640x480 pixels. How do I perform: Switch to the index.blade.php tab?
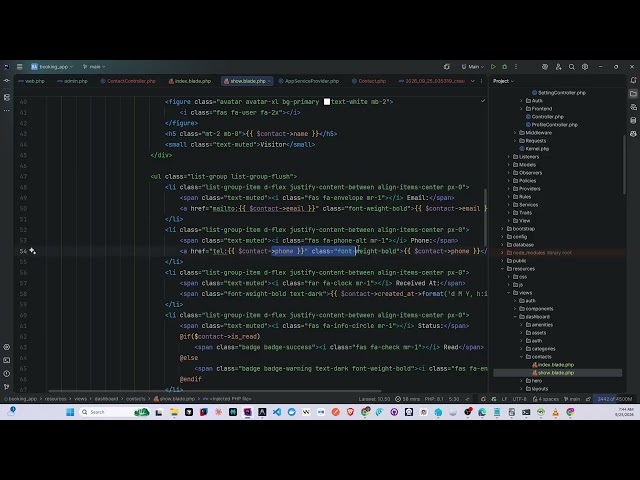190,81
